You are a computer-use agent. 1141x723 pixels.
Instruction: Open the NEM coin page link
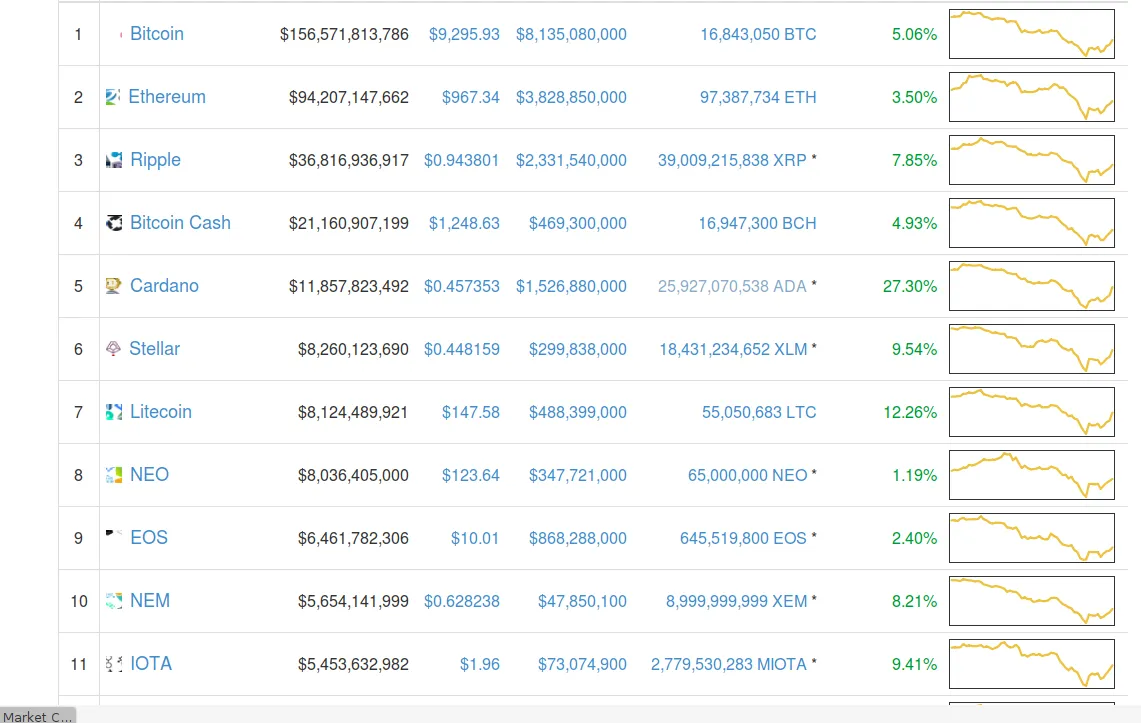[x=150, y=601]
